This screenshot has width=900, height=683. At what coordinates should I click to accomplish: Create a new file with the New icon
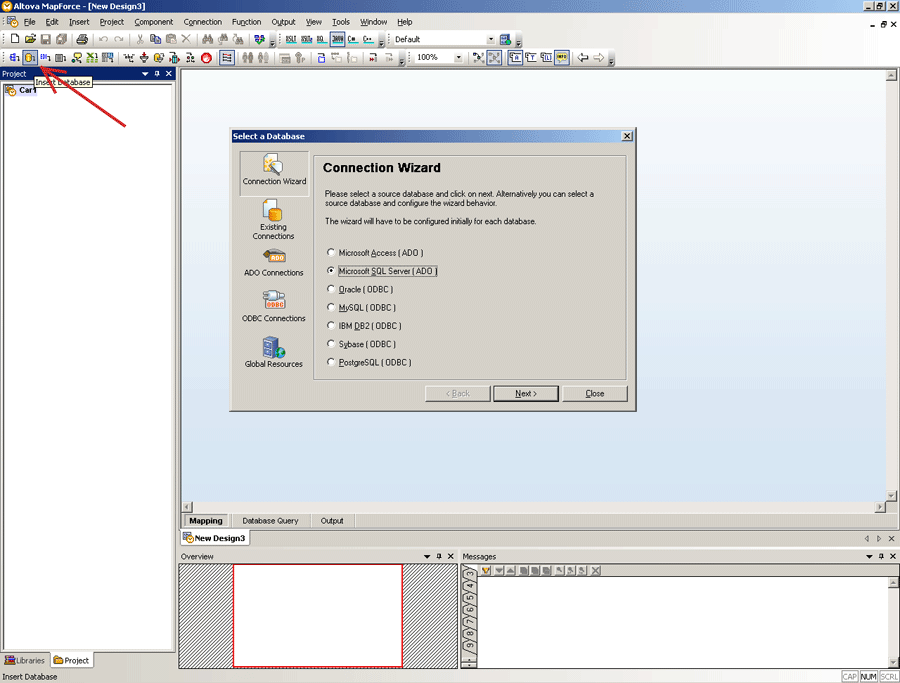point(15,39)
